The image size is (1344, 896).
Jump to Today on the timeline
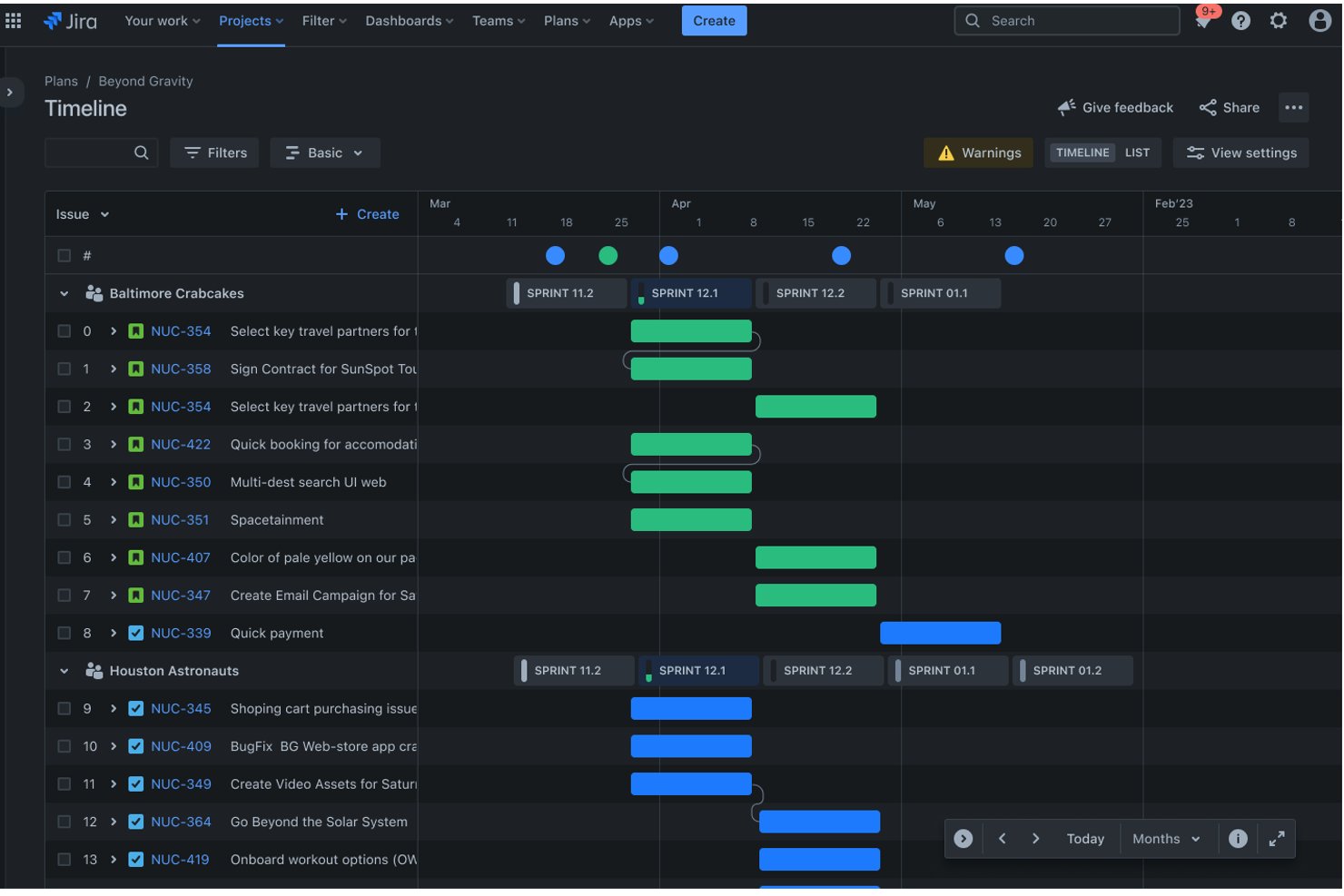point(1085,839)
